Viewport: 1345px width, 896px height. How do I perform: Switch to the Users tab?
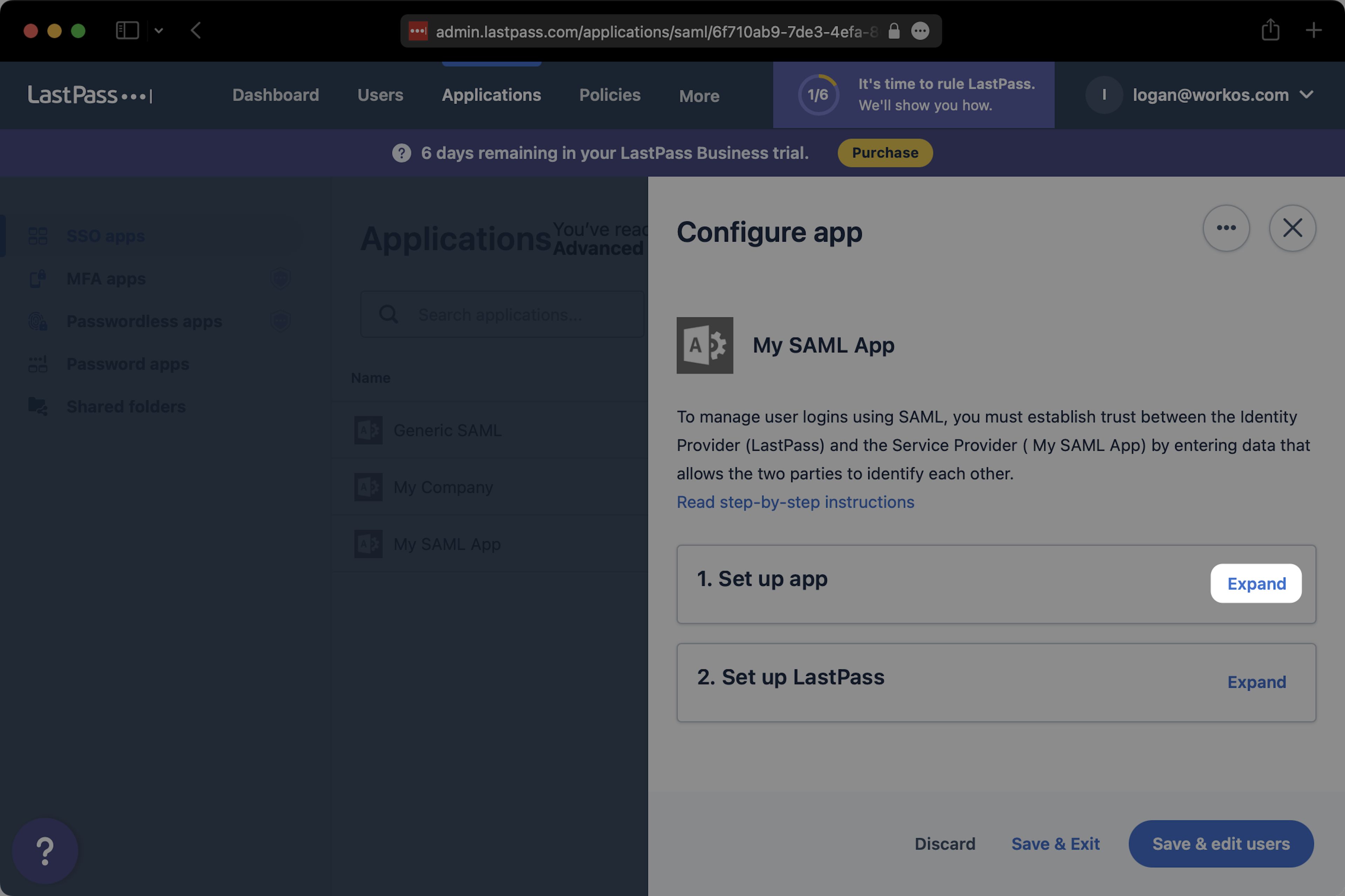380,95
